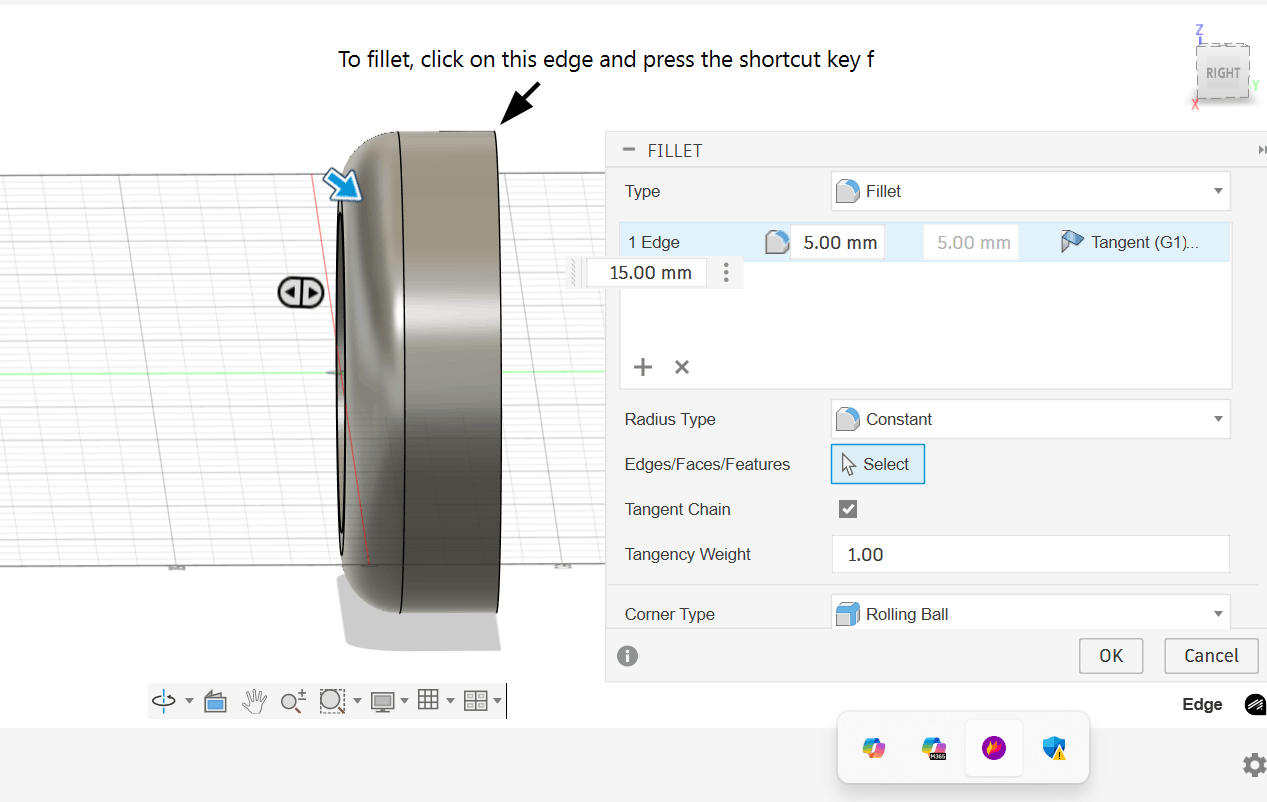Open the M365 Copilot tray icon

tap(934, 747)
